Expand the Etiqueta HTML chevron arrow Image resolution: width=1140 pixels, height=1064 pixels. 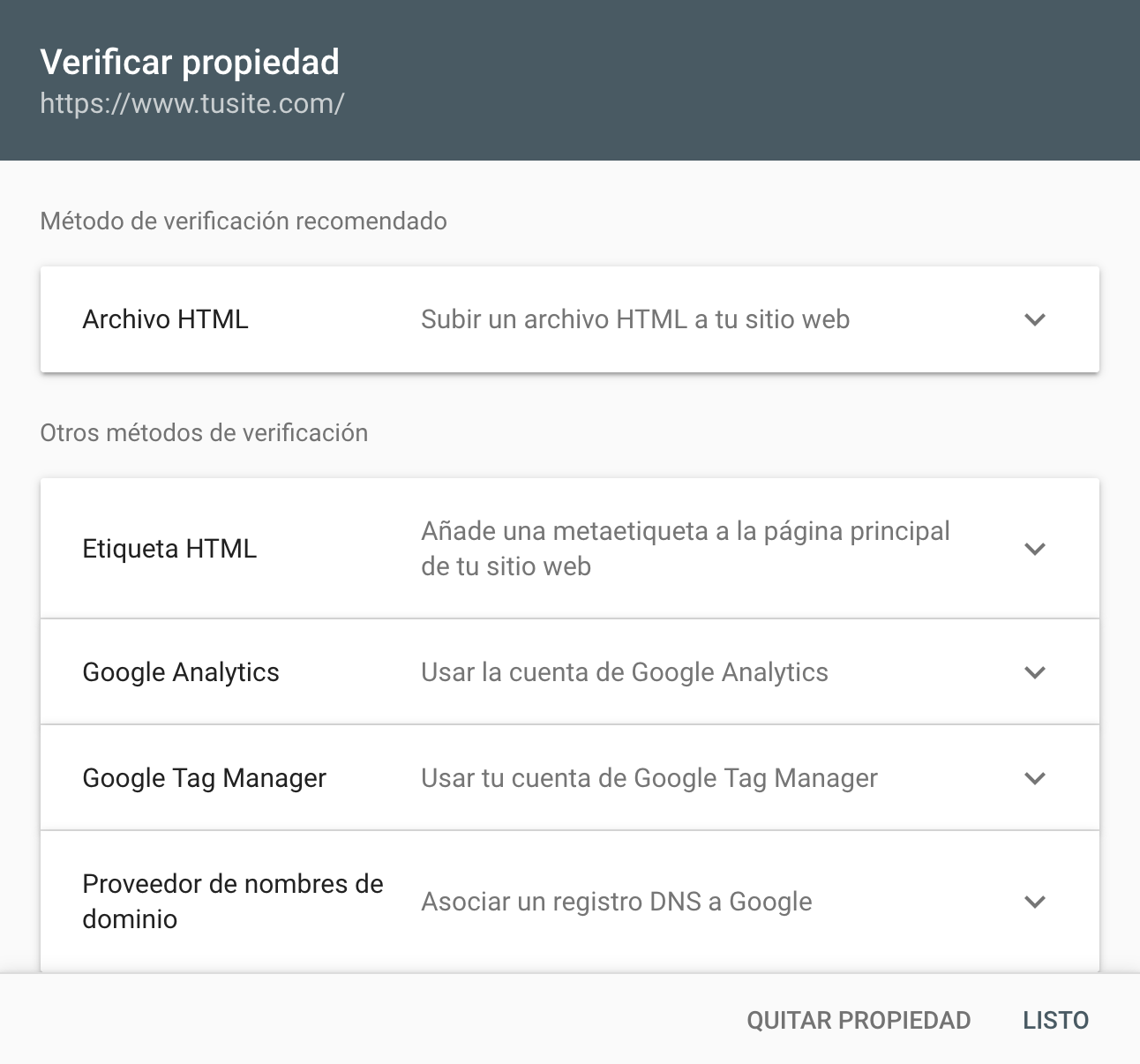click(x=1035, y=549)
